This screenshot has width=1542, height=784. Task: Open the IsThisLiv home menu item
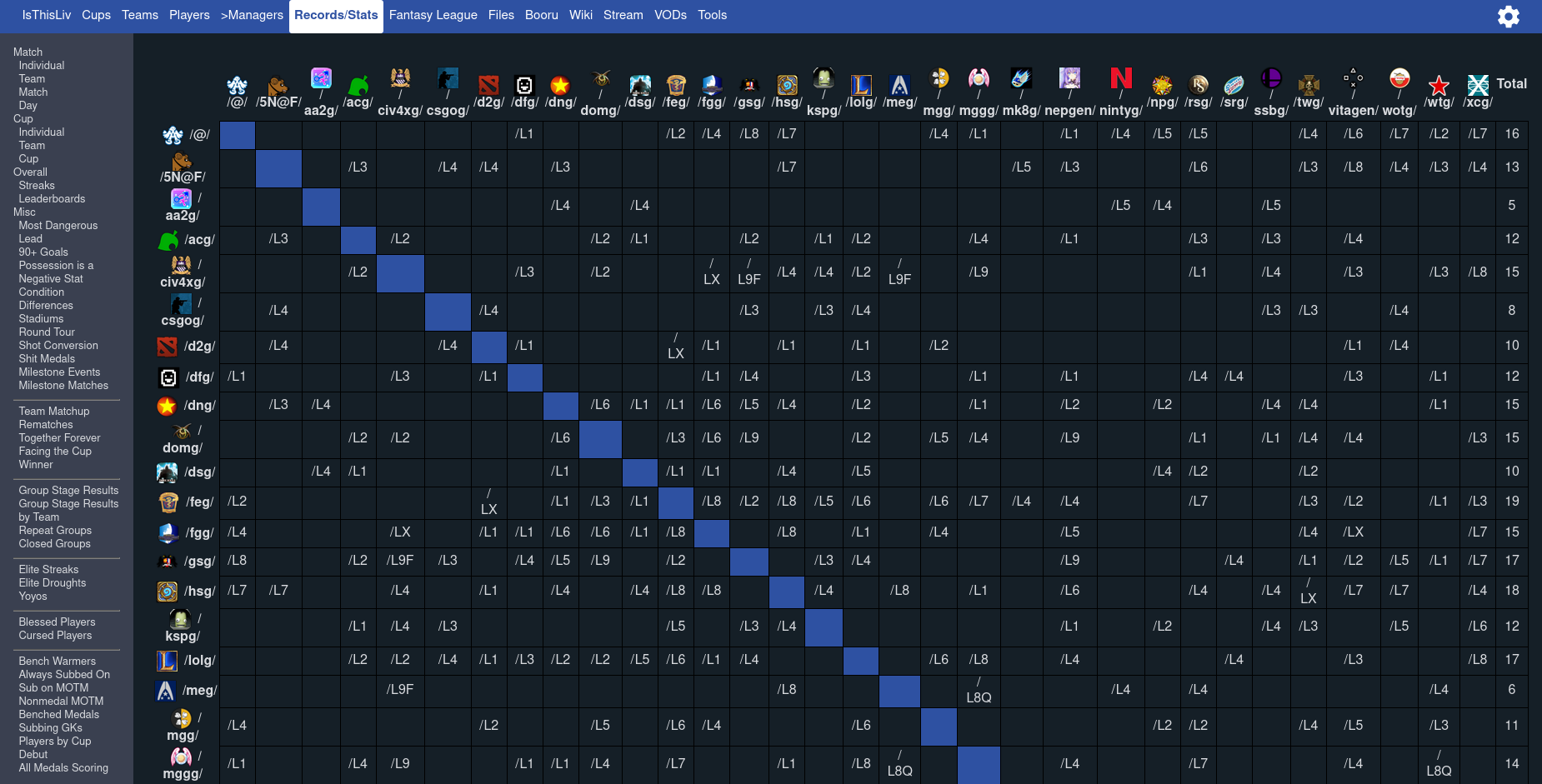pyautogui.click(x=47, y=15)
